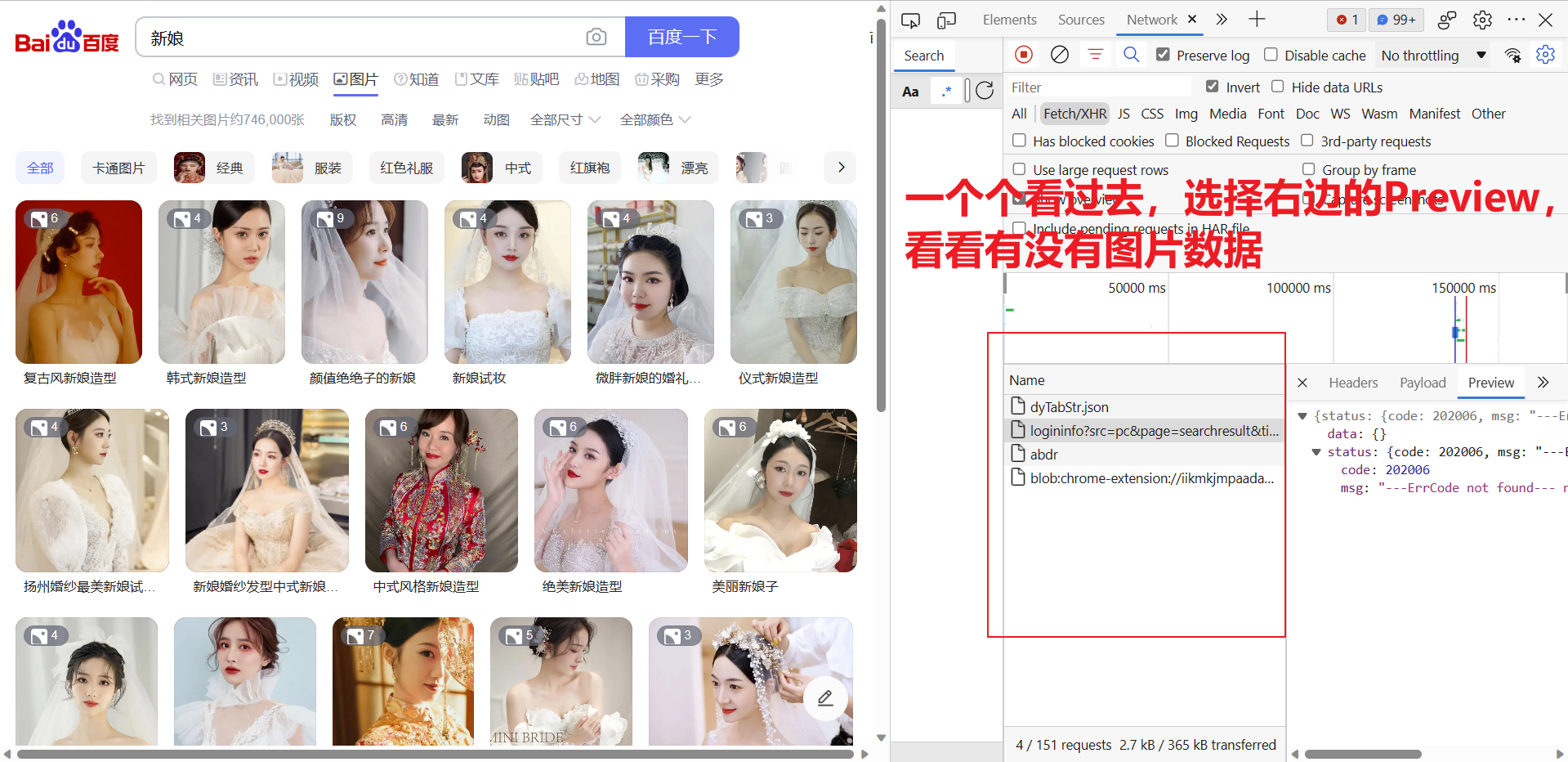The image size is (1568, 762).
Task: Click the edit pencil floating button
Action: (825, 698)
